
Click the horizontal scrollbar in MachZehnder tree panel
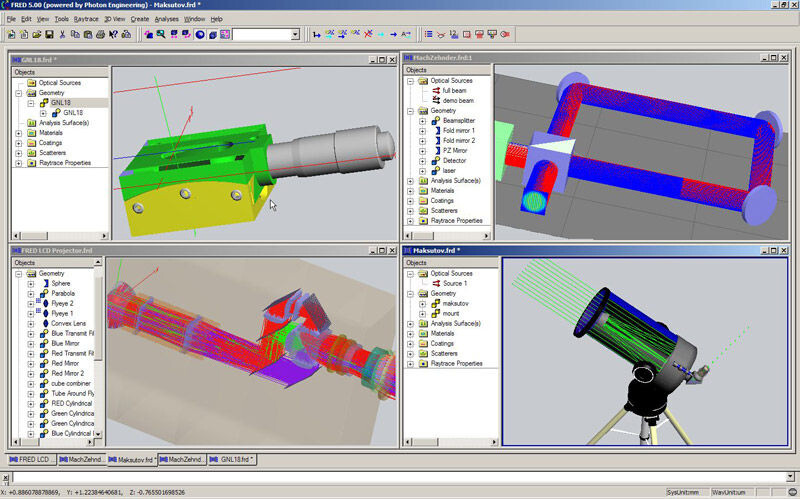click(447, 236)
